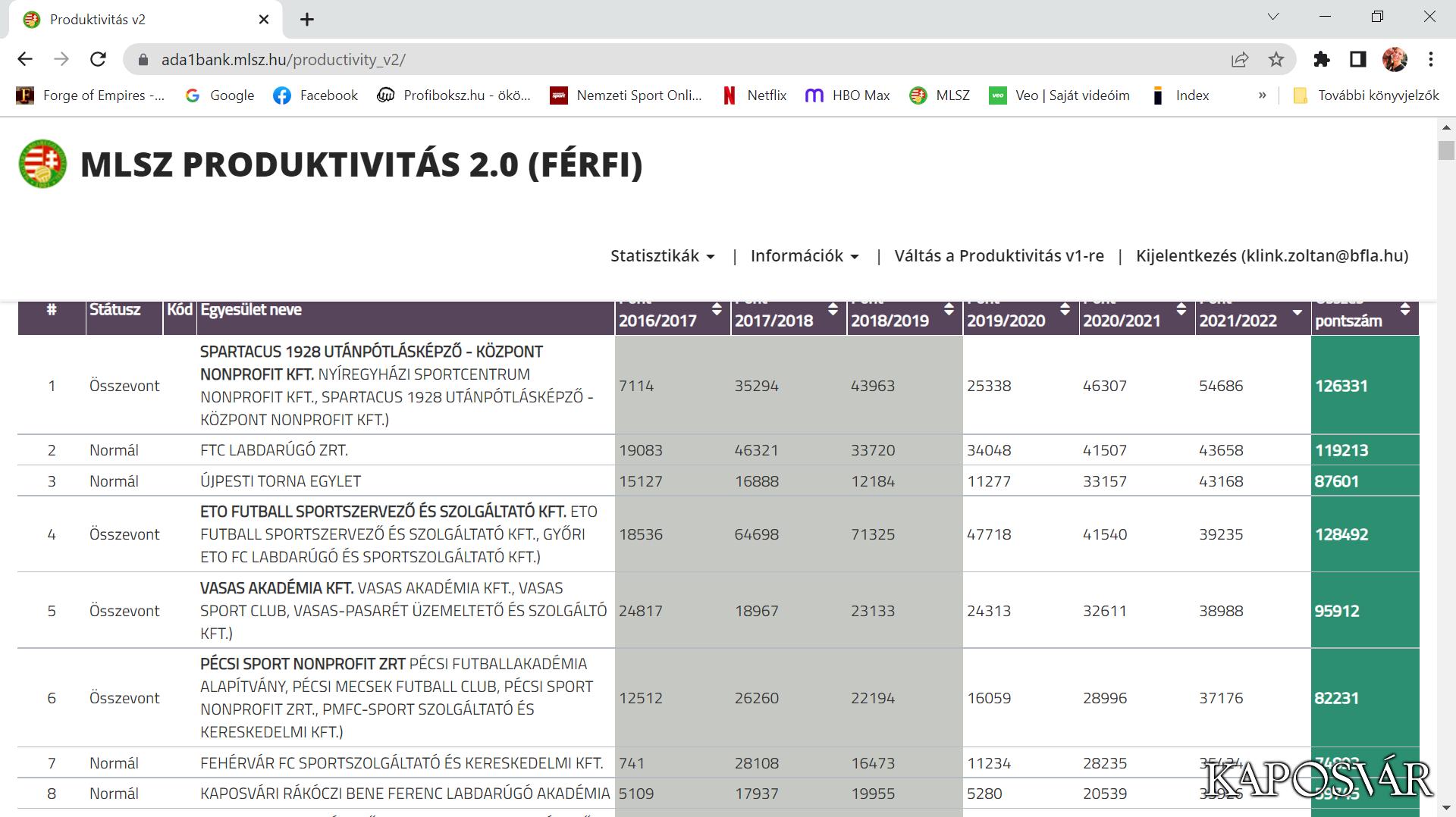Open a new browser tab
Screen dimensions: 1456x817
(x=307, y=20)
